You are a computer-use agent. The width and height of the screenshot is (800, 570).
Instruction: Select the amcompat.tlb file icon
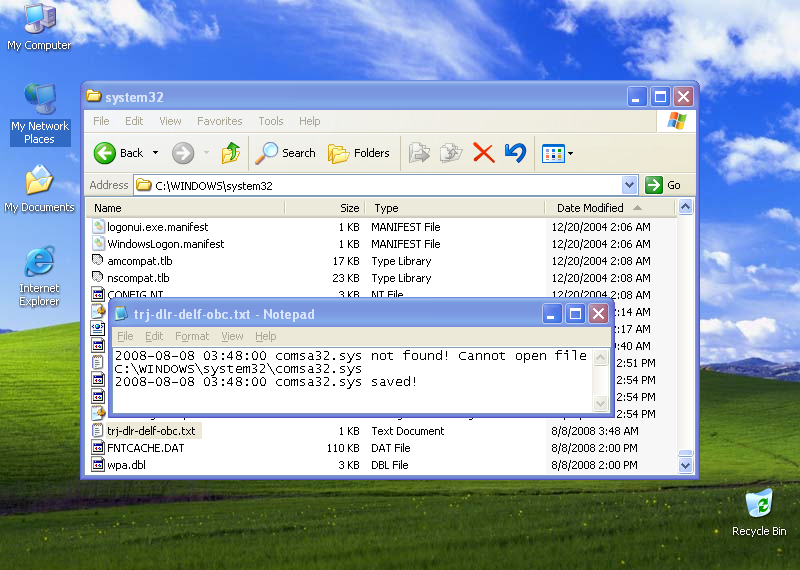point(98,261)
